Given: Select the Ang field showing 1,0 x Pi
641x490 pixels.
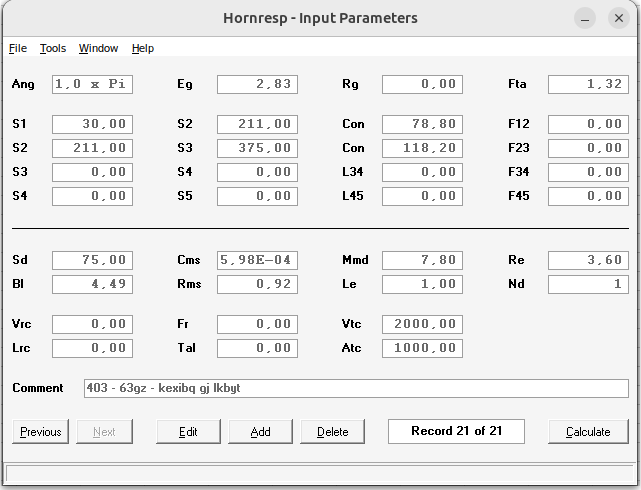Looking at the screenshot, I should 92,85.
